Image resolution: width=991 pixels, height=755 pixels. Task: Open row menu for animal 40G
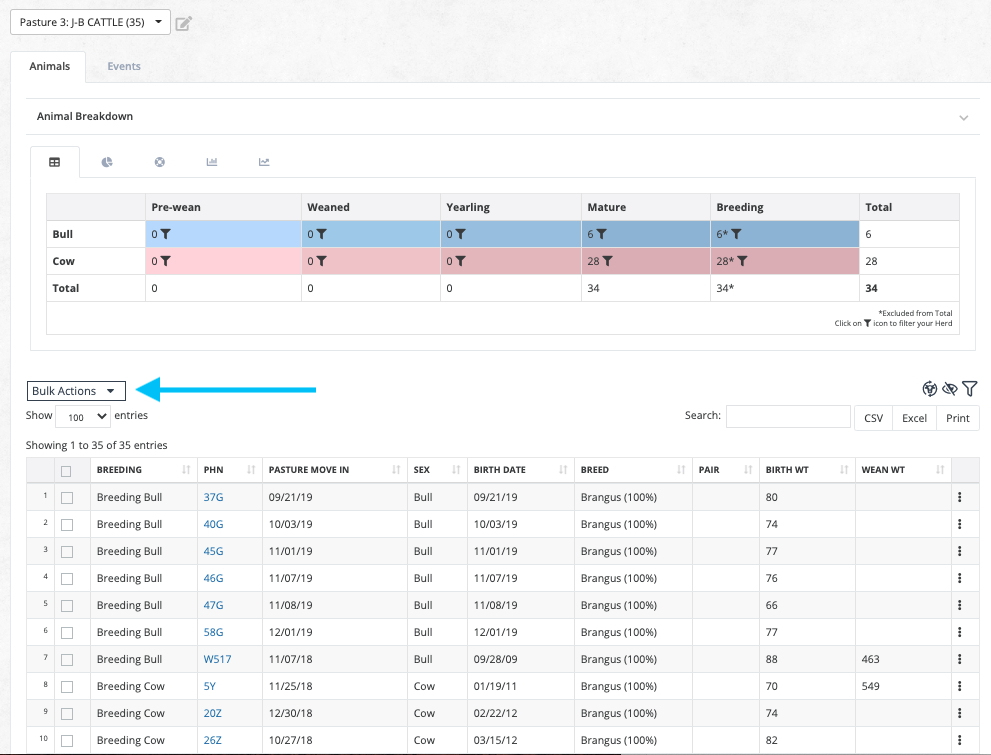point(959,524)
